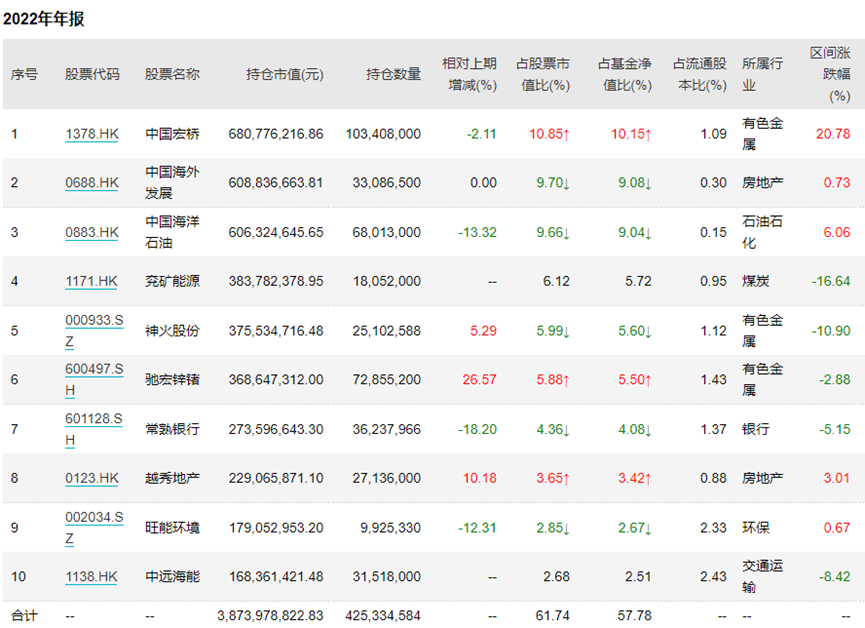The height and width of the screenshot is (628, 865).
Task: Click holding quantity 9,925,330
Action: 391,528
